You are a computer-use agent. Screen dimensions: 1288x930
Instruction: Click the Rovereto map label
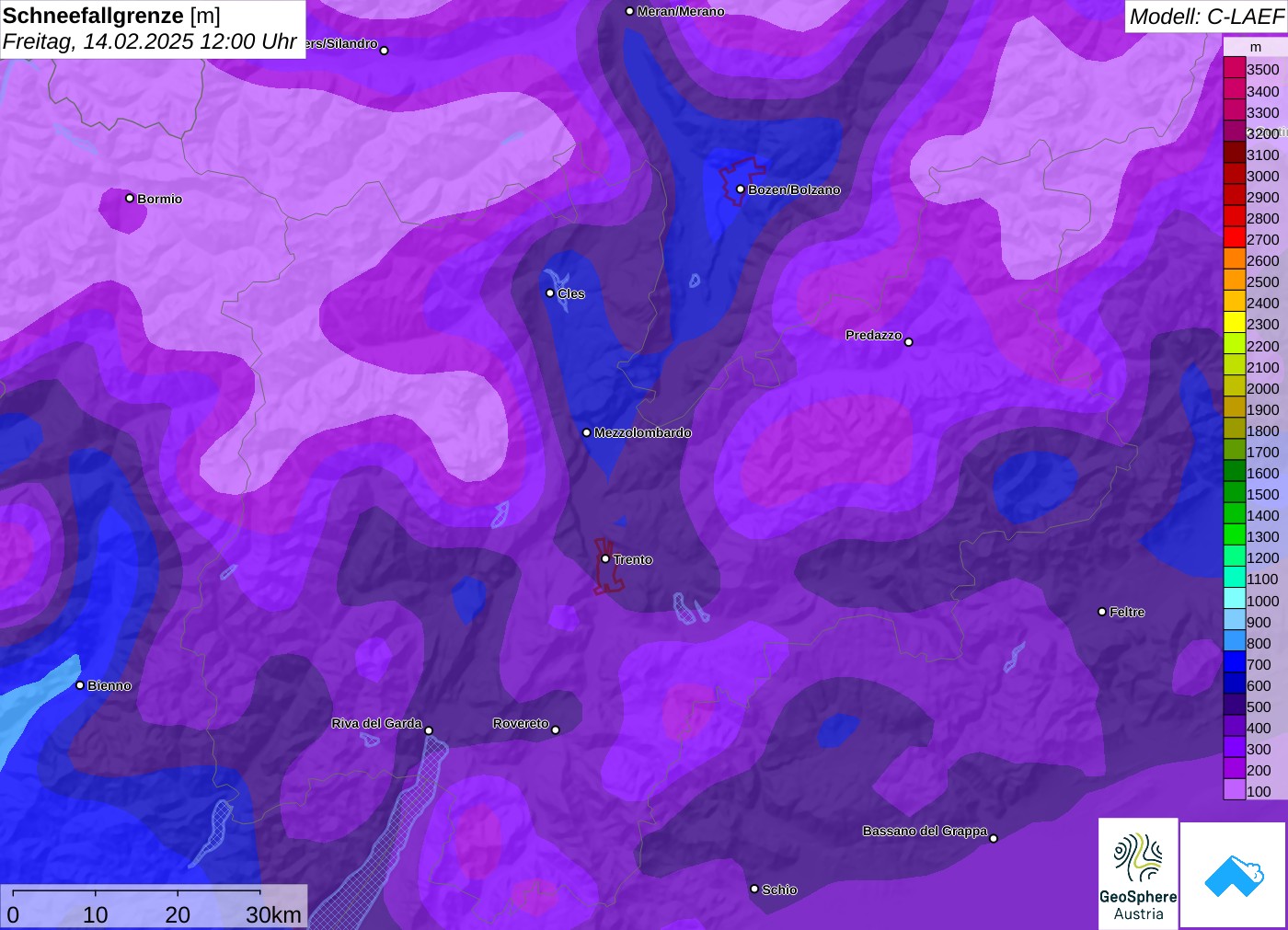click(x=521, y=723)
